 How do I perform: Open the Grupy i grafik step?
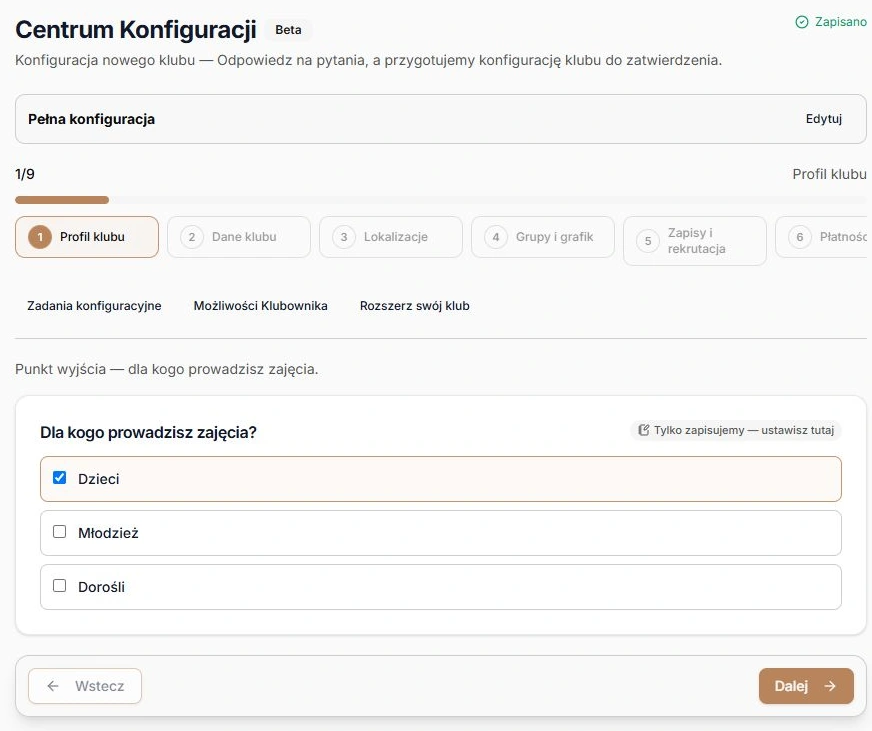tap(543, 237)
